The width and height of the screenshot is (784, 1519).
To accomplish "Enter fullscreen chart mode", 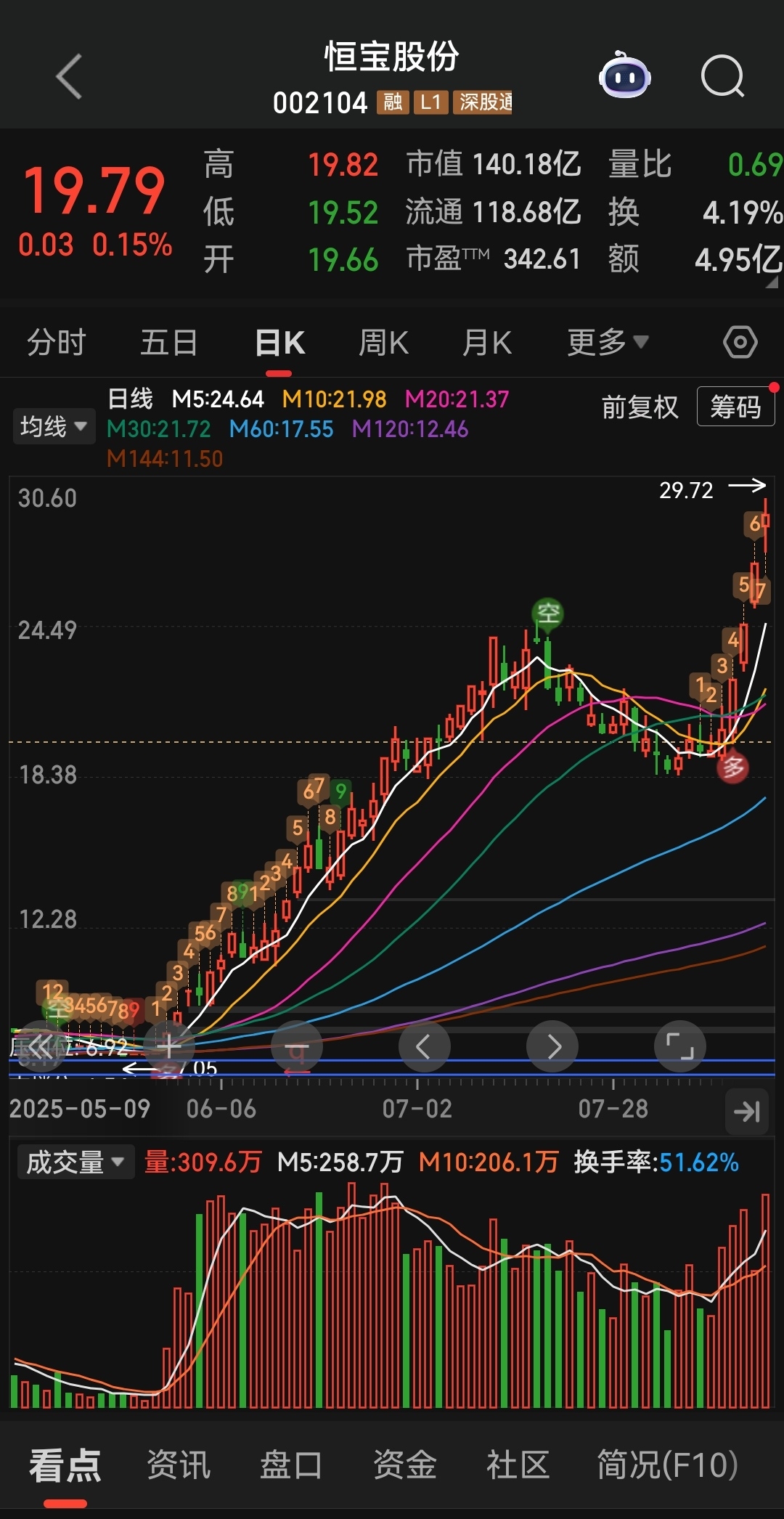I will 680,1046.
